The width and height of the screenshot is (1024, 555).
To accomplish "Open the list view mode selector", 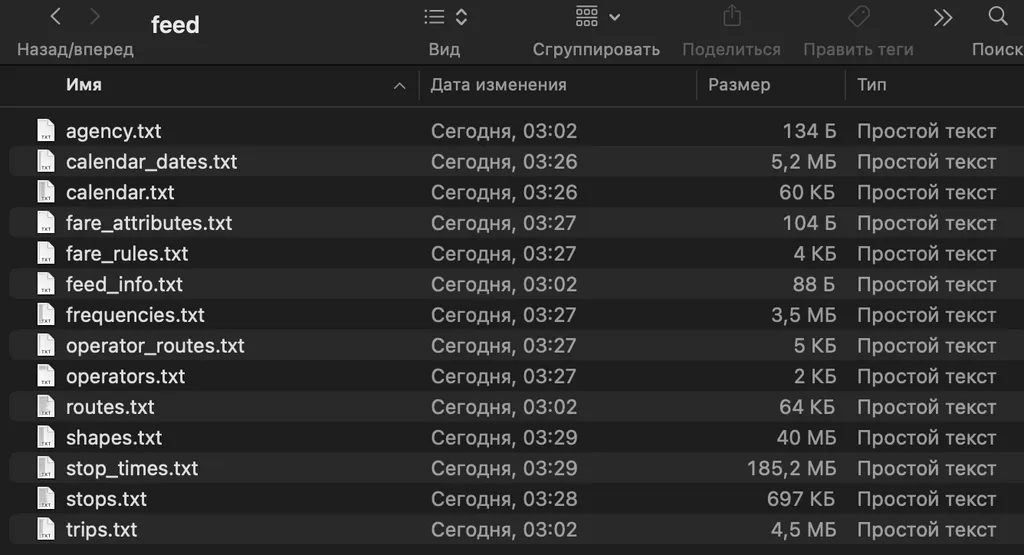I will tap(445, 17).
